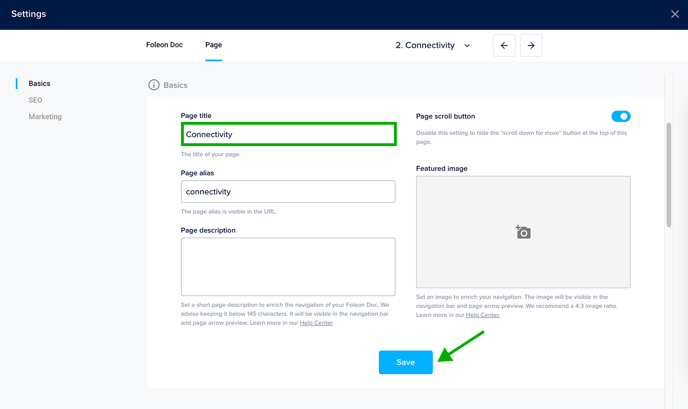Click the info icon beside Basics heading
This screenshot has width=688, height=409.
(154, 85)
